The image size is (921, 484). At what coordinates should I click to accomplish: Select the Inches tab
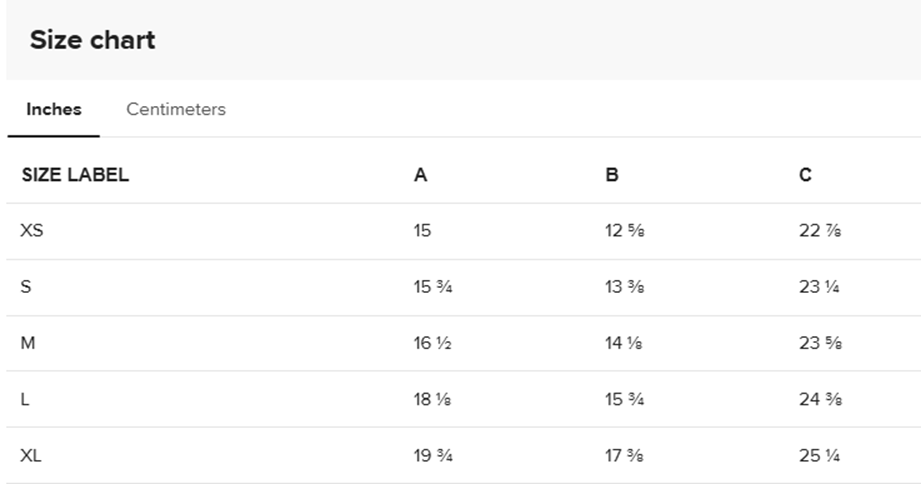pyautogui.click(x=54, y=110)
